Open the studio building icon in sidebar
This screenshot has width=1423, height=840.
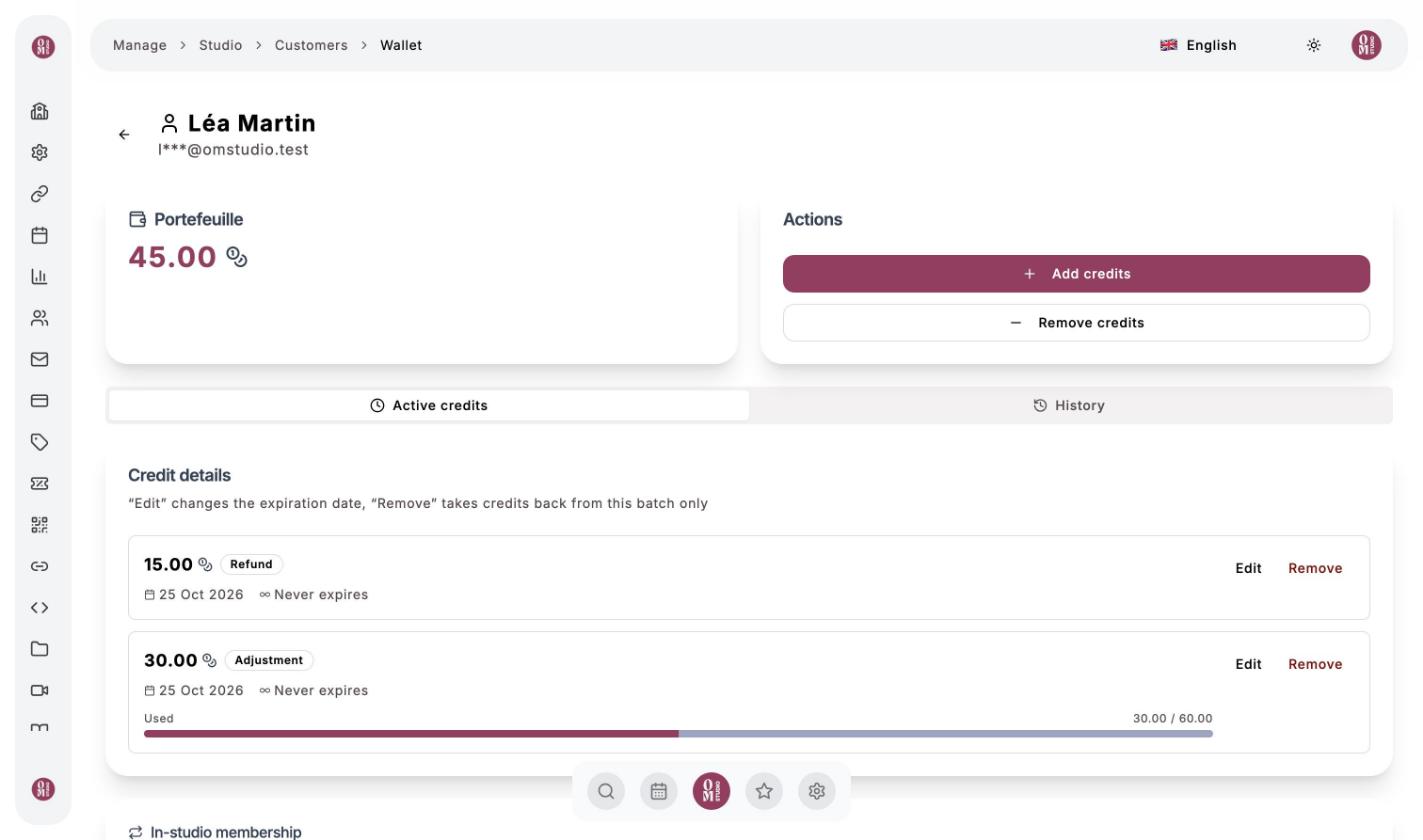click(40, 111)
